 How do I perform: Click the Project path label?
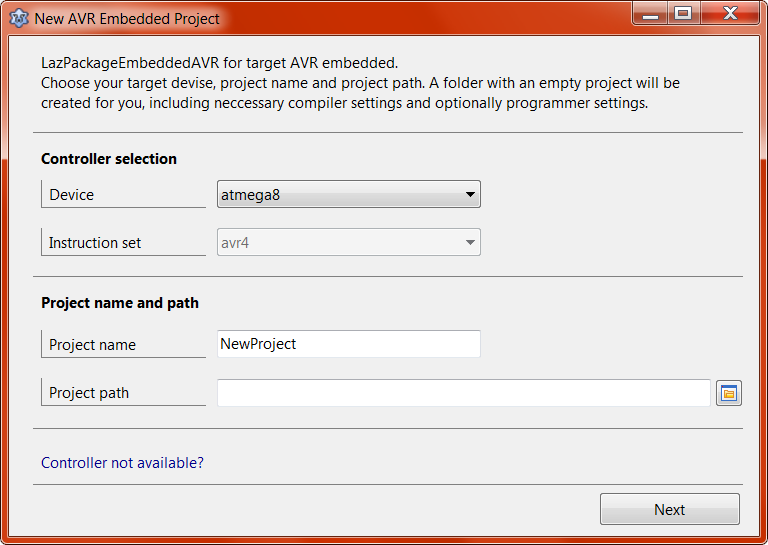[x=89, y=393]
